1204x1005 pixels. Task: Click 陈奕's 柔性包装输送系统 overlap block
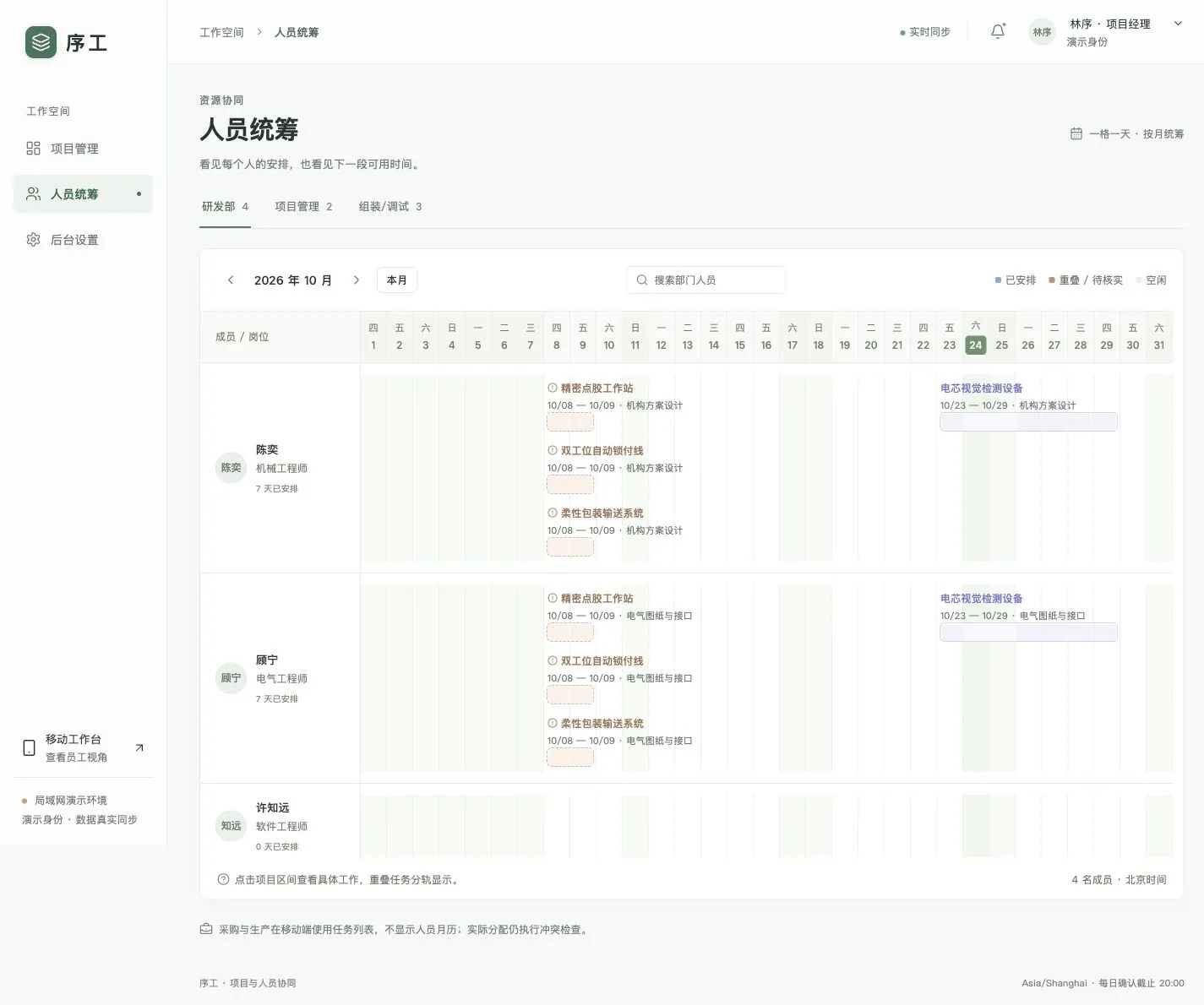570,547
